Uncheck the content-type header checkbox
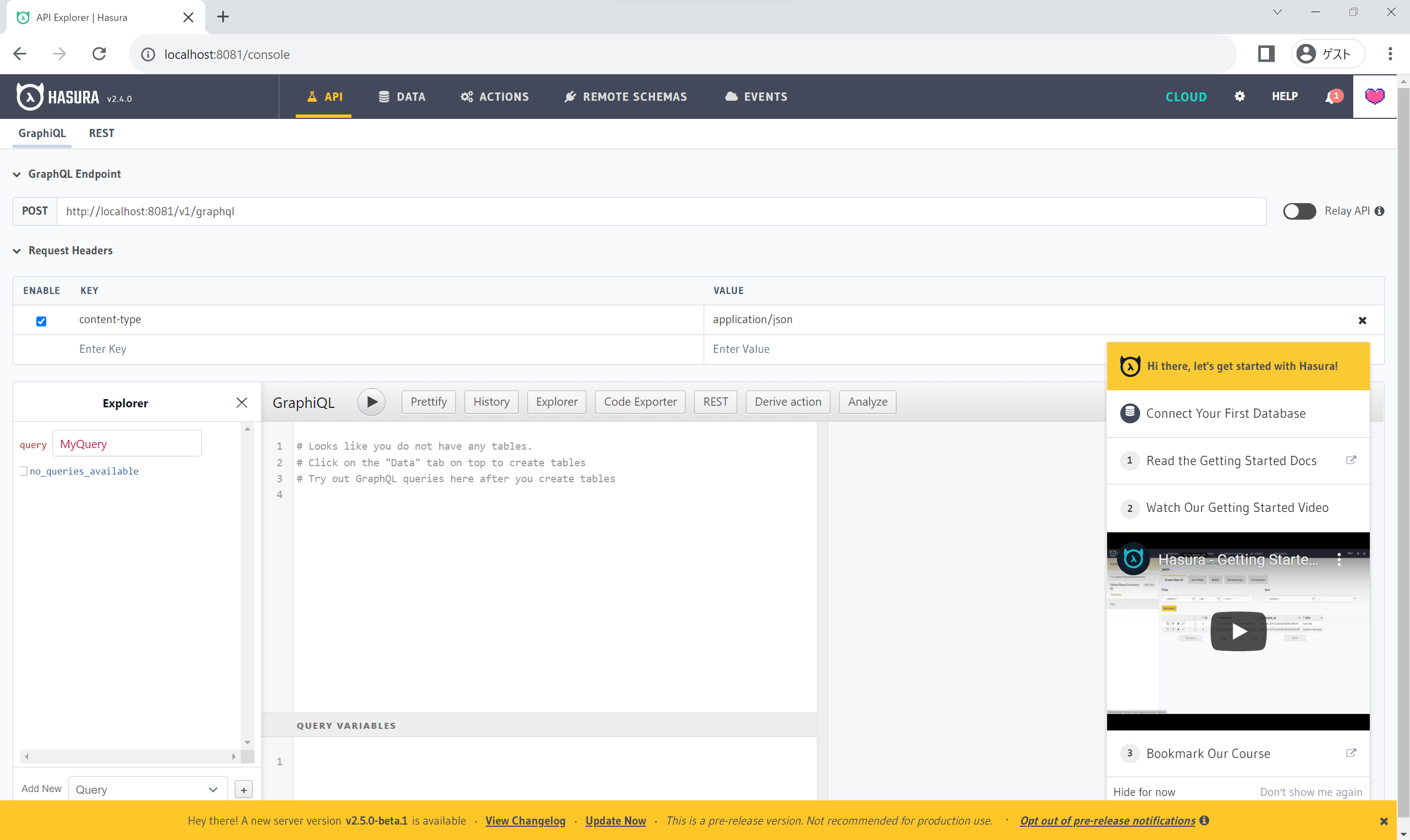 [x=41, y=321]
